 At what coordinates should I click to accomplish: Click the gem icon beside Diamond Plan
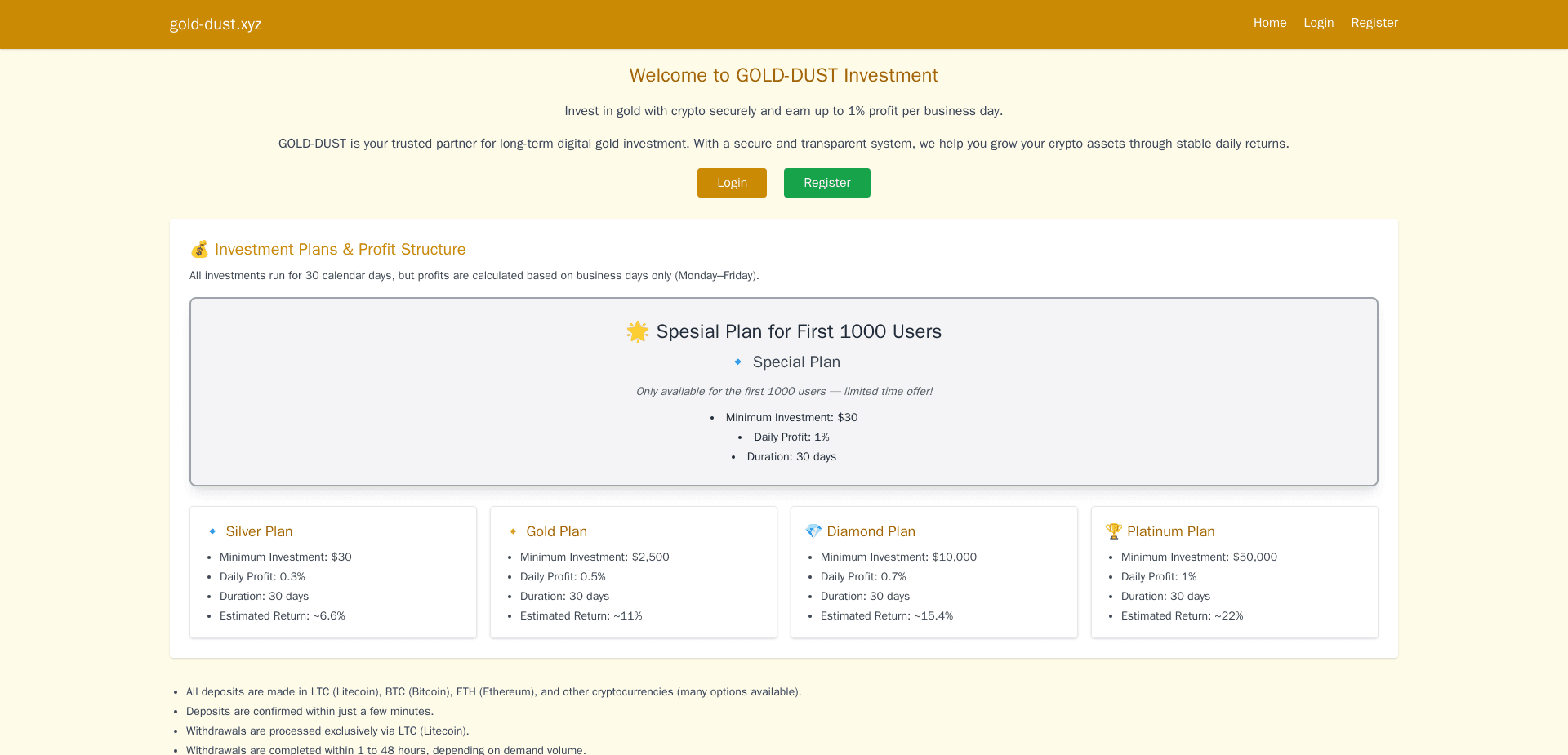pos(813,532)
